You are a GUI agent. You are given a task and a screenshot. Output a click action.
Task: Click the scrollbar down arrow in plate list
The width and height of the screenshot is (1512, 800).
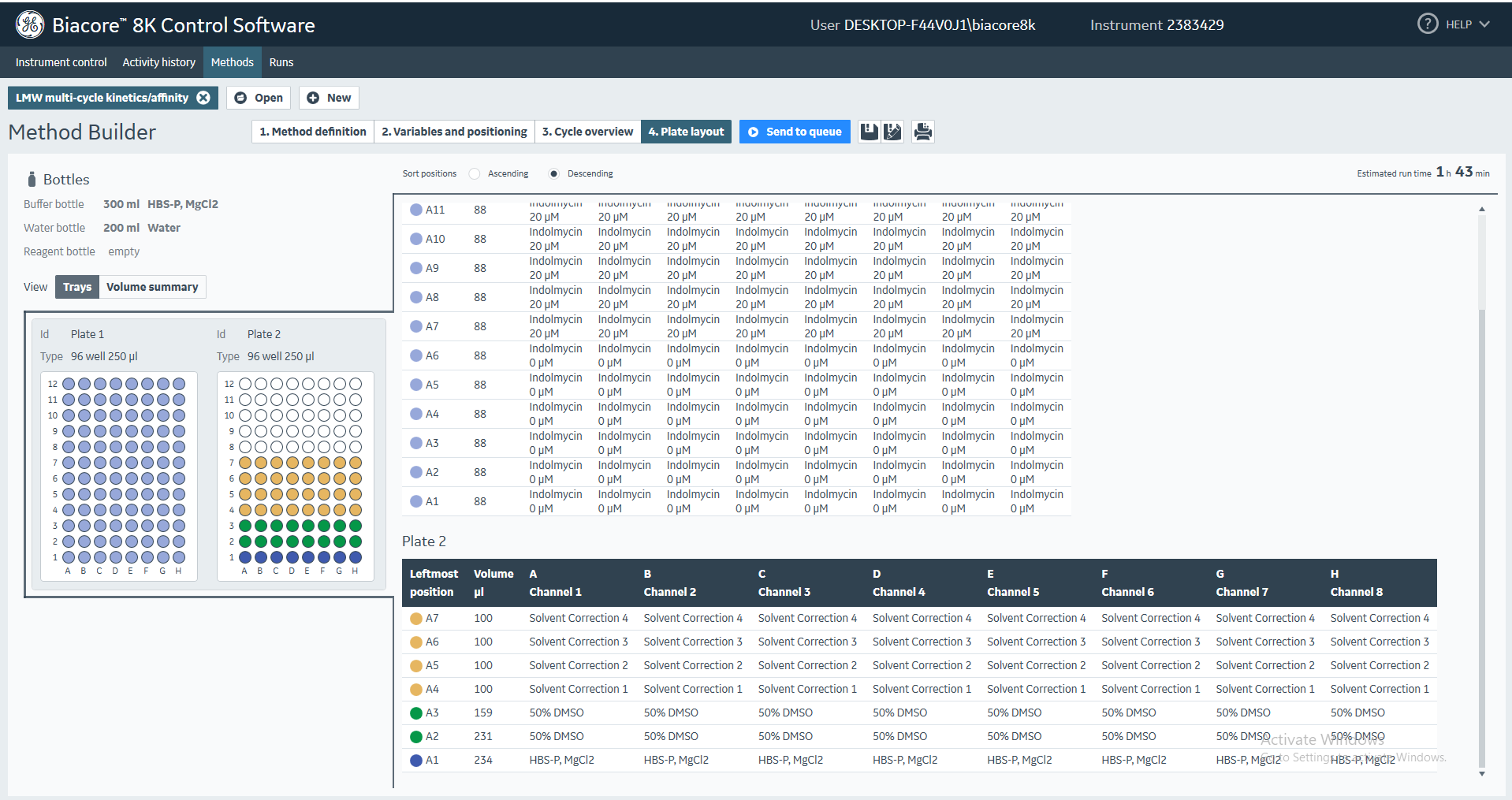click(1482, 774)
